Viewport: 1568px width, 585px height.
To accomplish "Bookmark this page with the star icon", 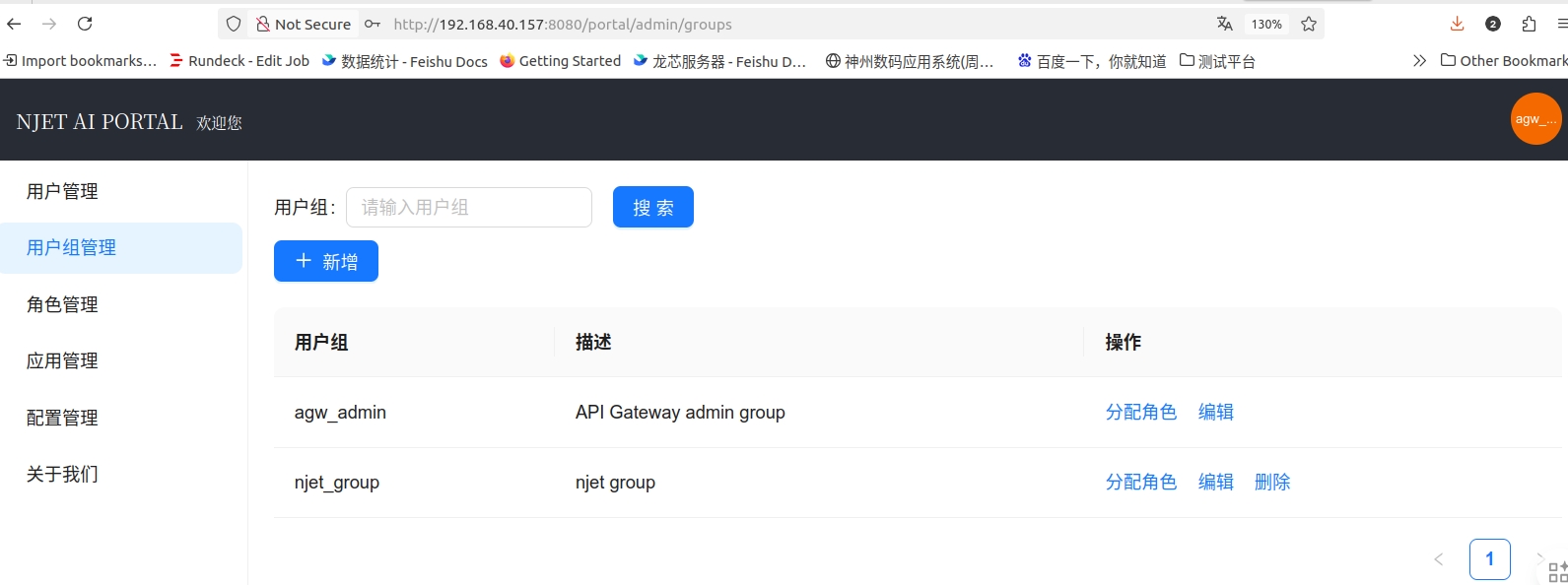I will pos(1309,24).
